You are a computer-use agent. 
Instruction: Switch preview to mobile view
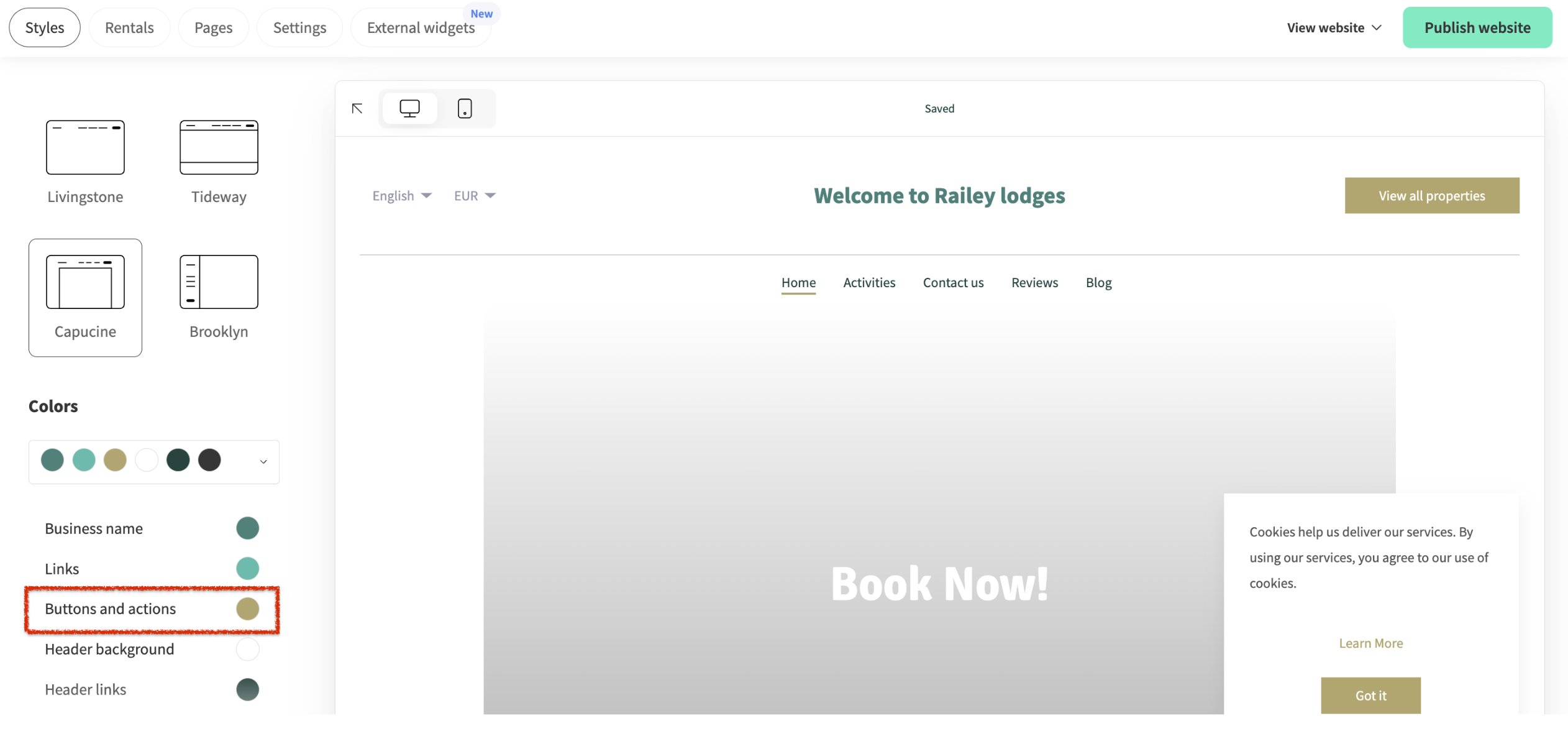465,108
